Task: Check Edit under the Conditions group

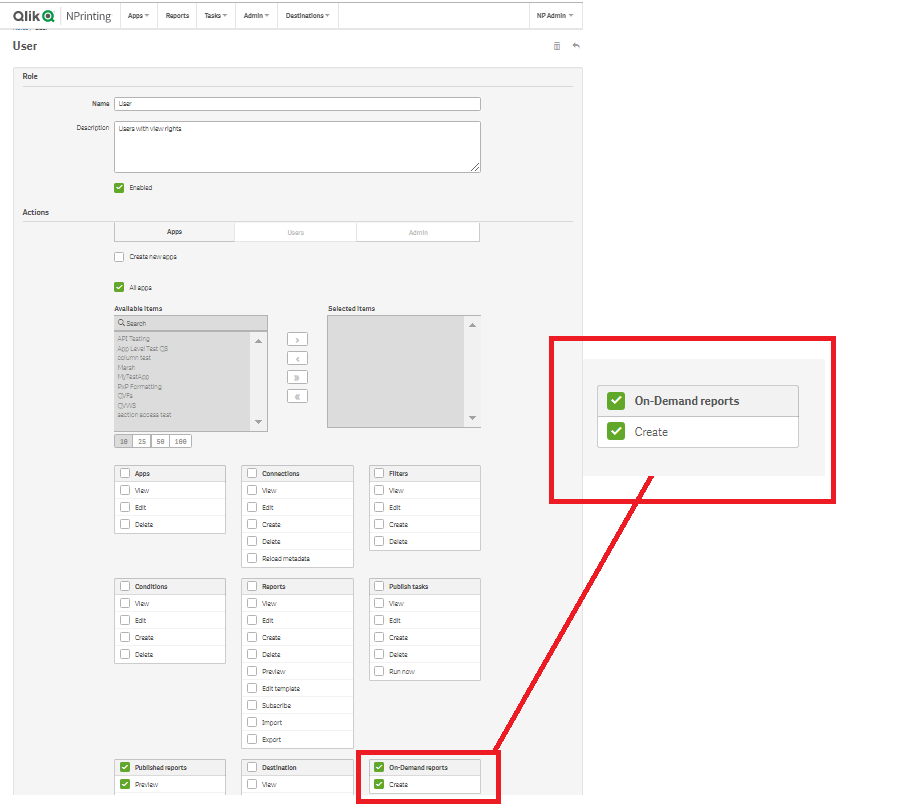Action: pos(125,620)
